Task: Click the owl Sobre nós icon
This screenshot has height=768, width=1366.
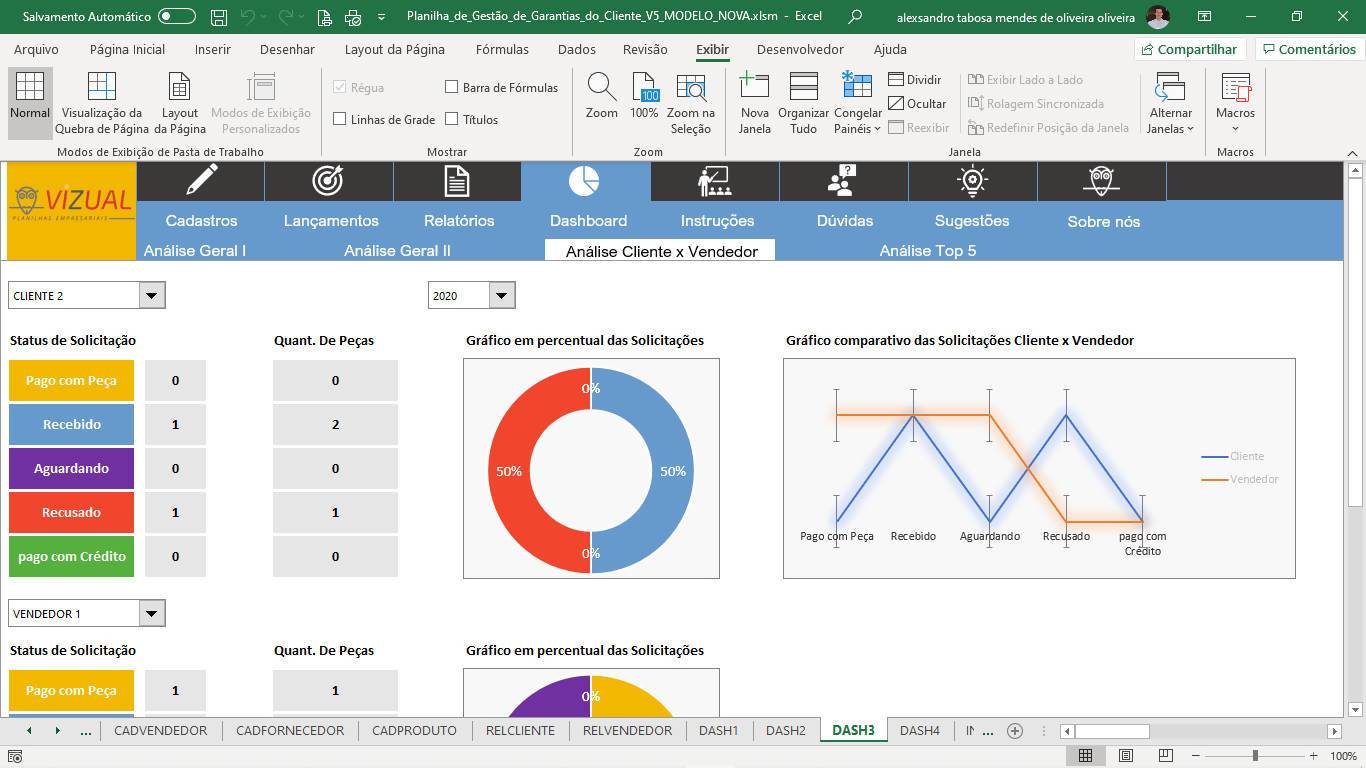Action: coord(1101,180)
